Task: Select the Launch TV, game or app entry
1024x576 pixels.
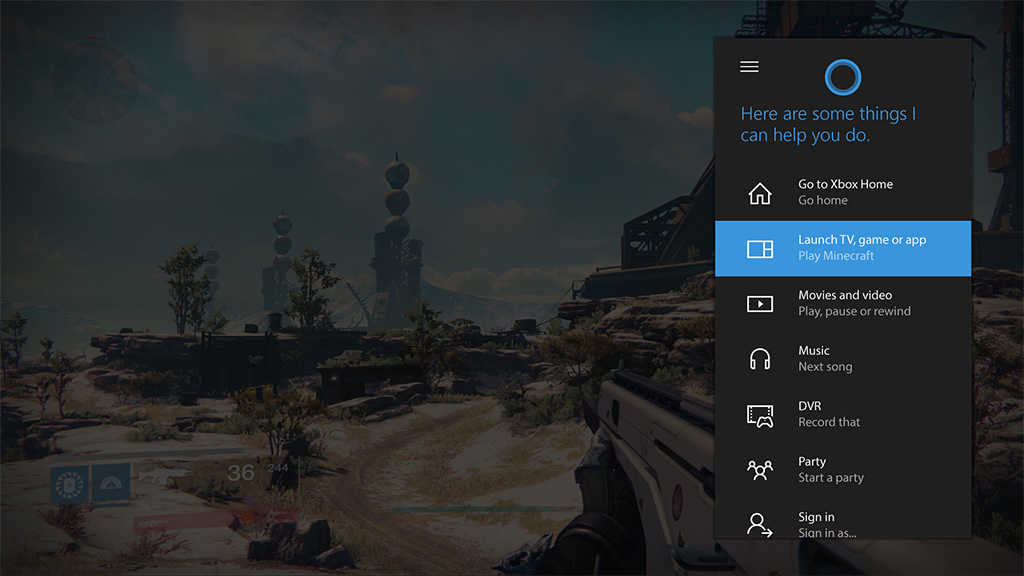Action: point(842,248)
